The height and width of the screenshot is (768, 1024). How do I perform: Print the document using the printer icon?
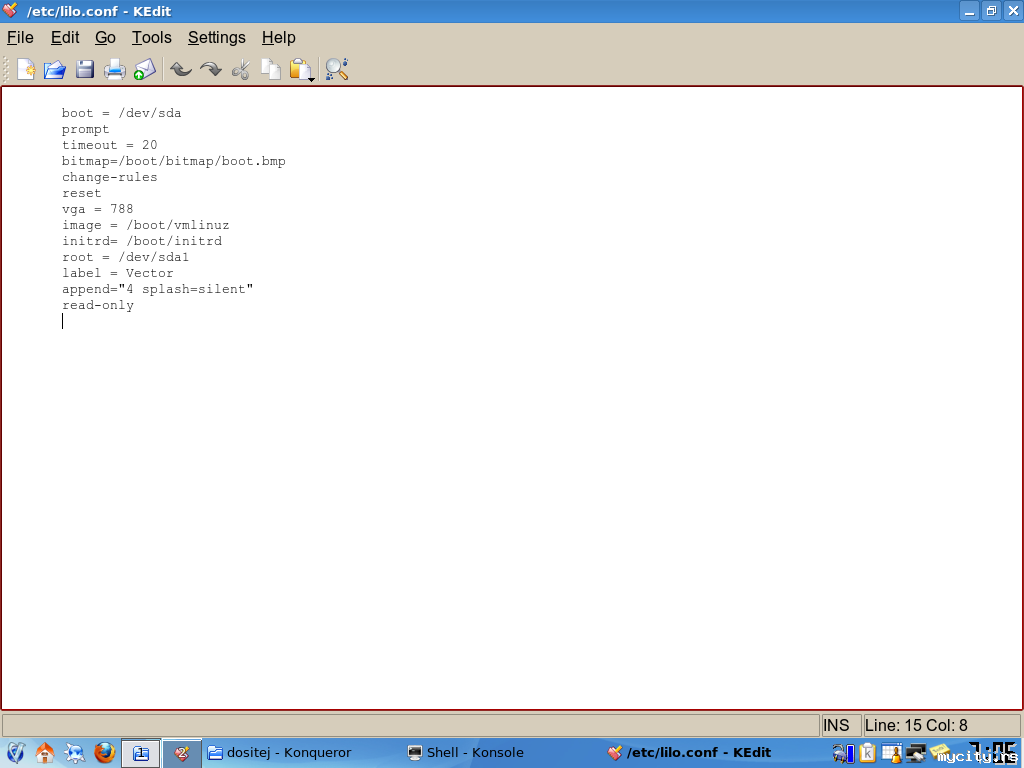point(115,69)
